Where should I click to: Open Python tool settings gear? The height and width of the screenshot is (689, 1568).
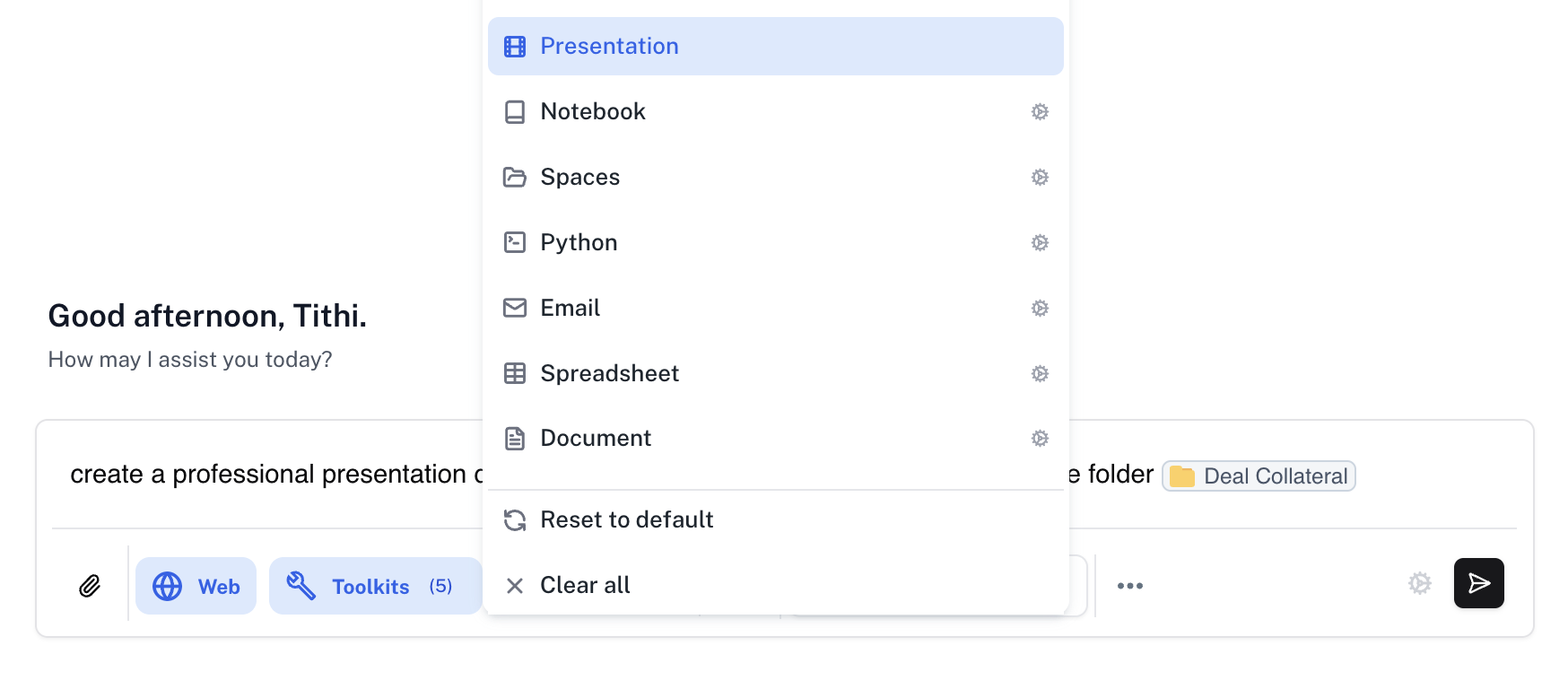coord(1040,243)
